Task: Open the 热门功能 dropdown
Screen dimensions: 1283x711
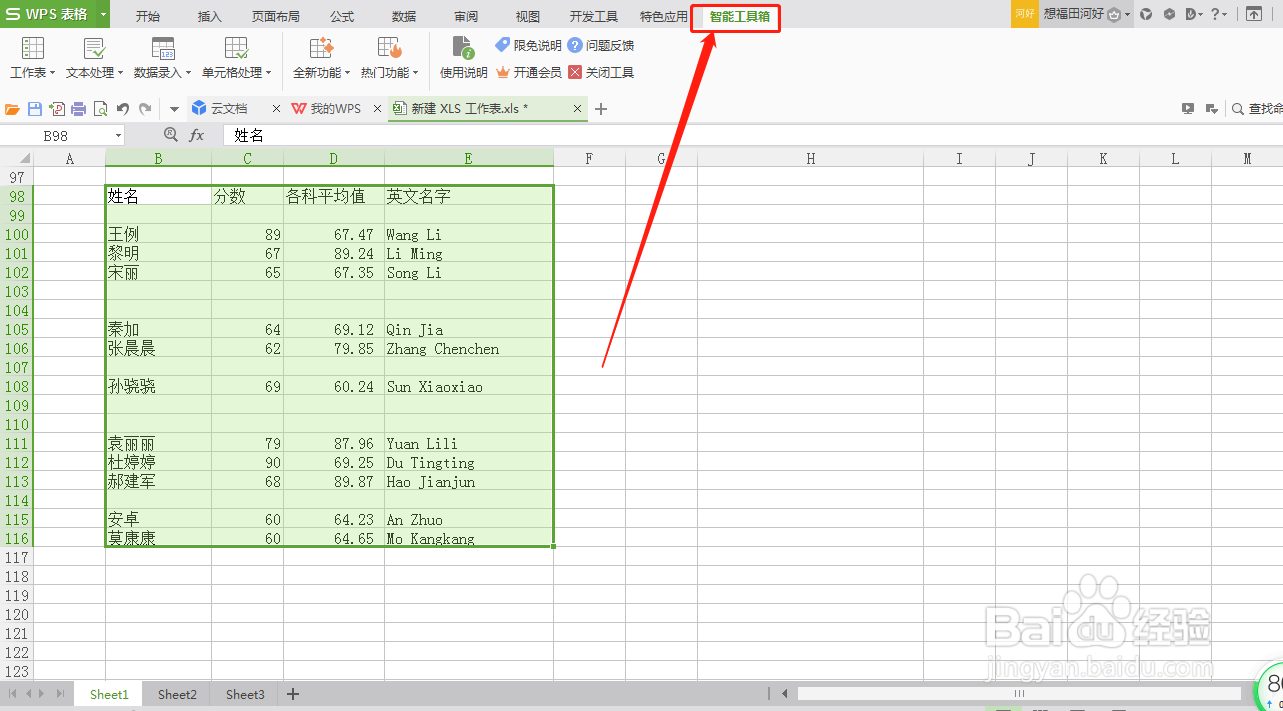Action: coord(389,58)
